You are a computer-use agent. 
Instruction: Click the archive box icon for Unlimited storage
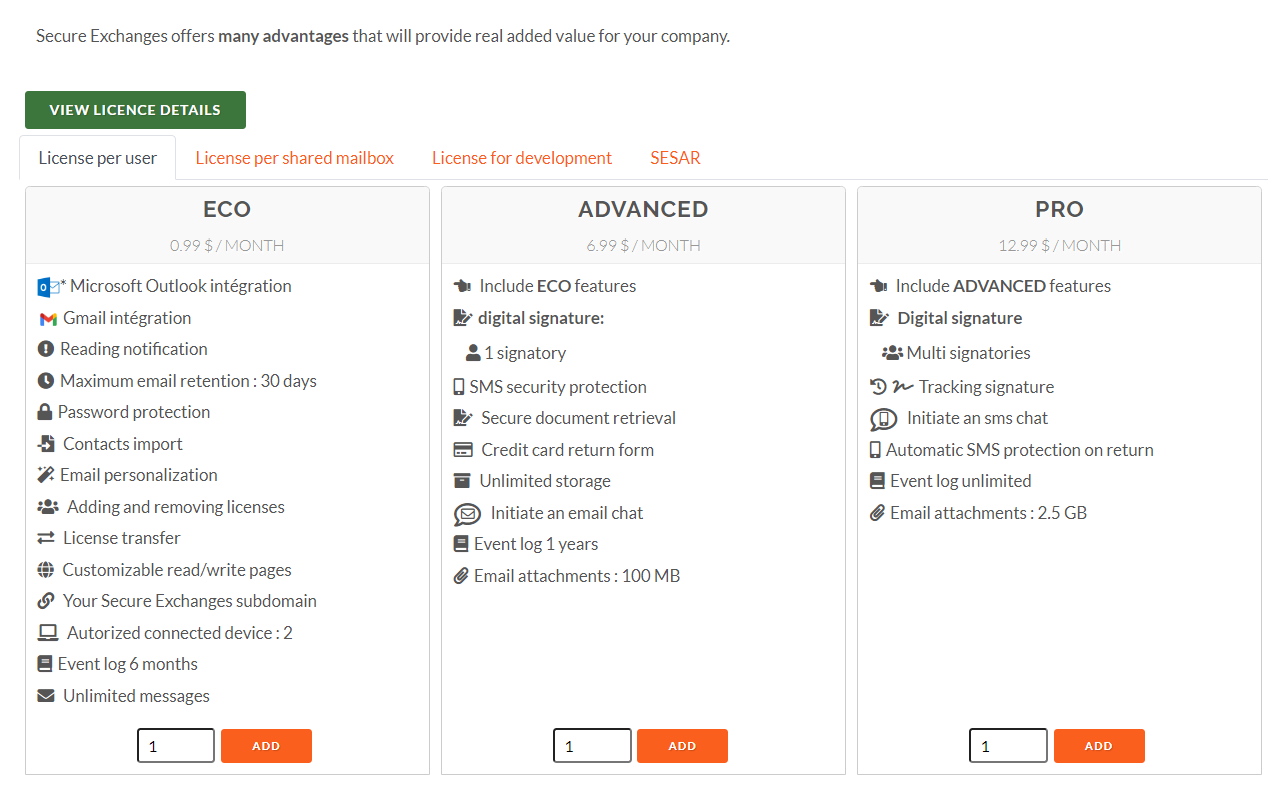click(462, 481)
